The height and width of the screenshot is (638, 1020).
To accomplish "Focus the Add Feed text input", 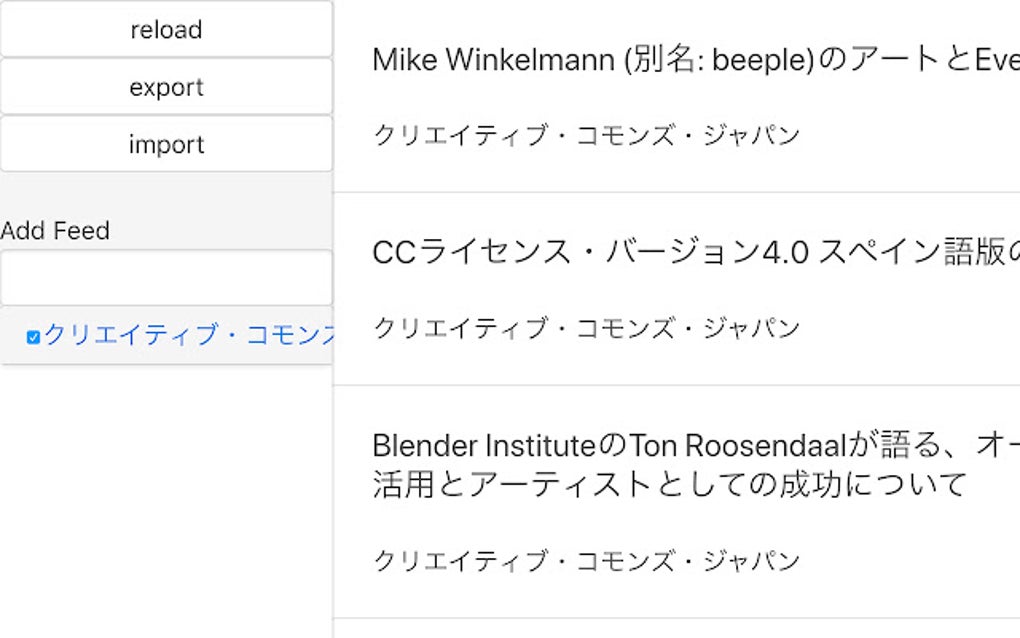I will [x=166, y=277].
